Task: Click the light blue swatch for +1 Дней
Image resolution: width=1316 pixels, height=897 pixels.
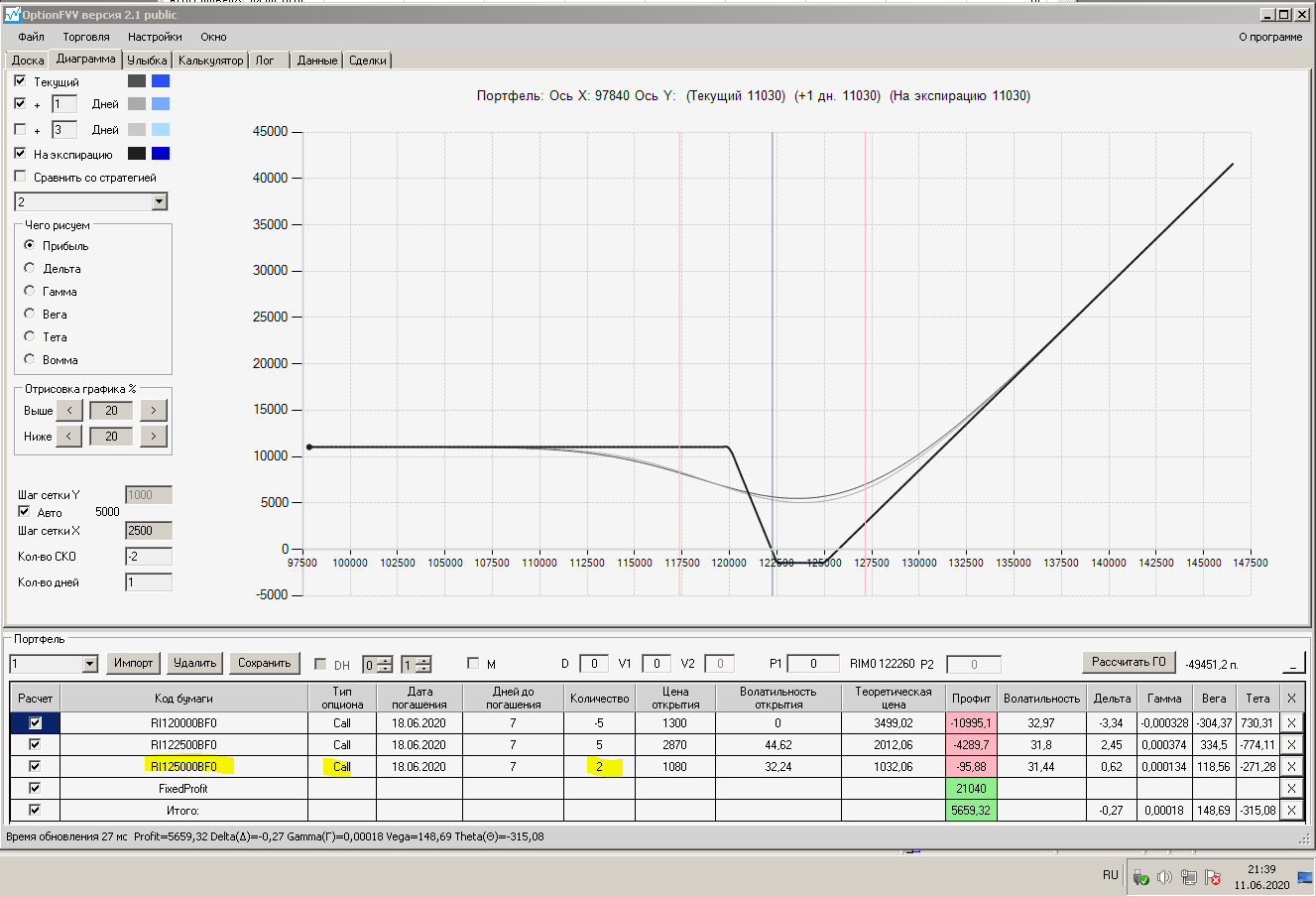Action: tap(161, 103)
